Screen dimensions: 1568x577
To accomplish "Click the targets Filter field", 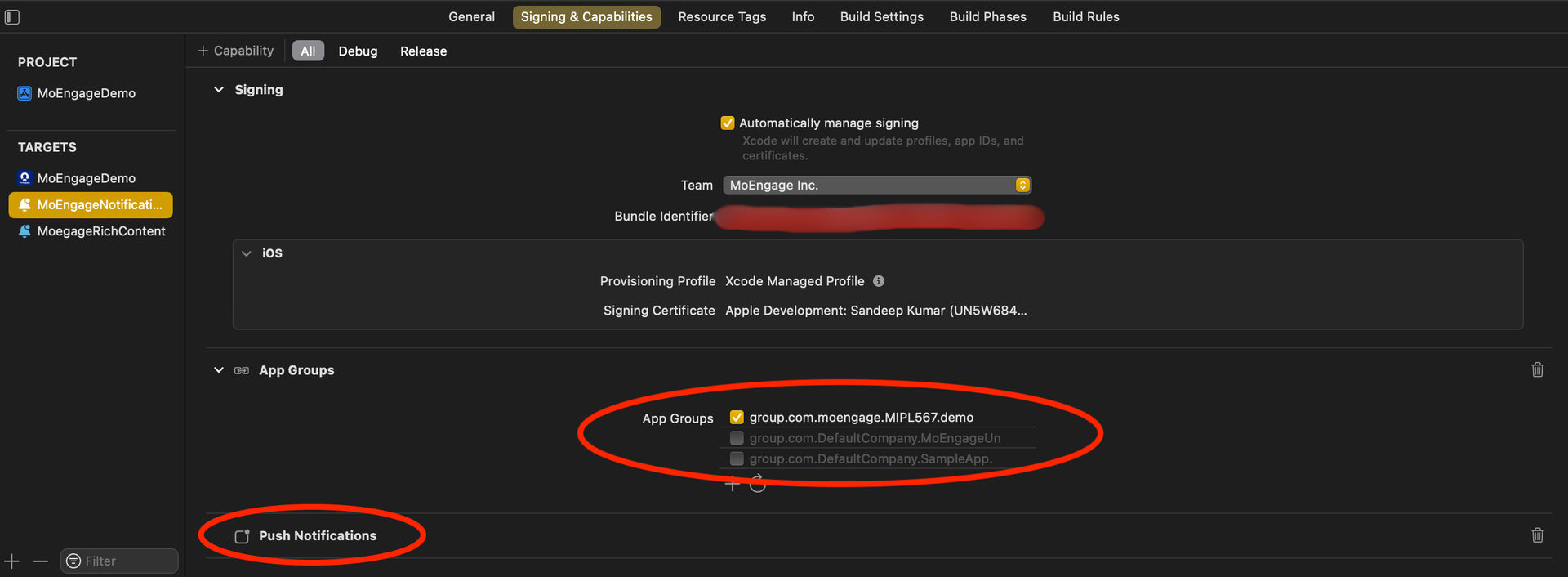I will pyautogui.click(x=122, y=561).
